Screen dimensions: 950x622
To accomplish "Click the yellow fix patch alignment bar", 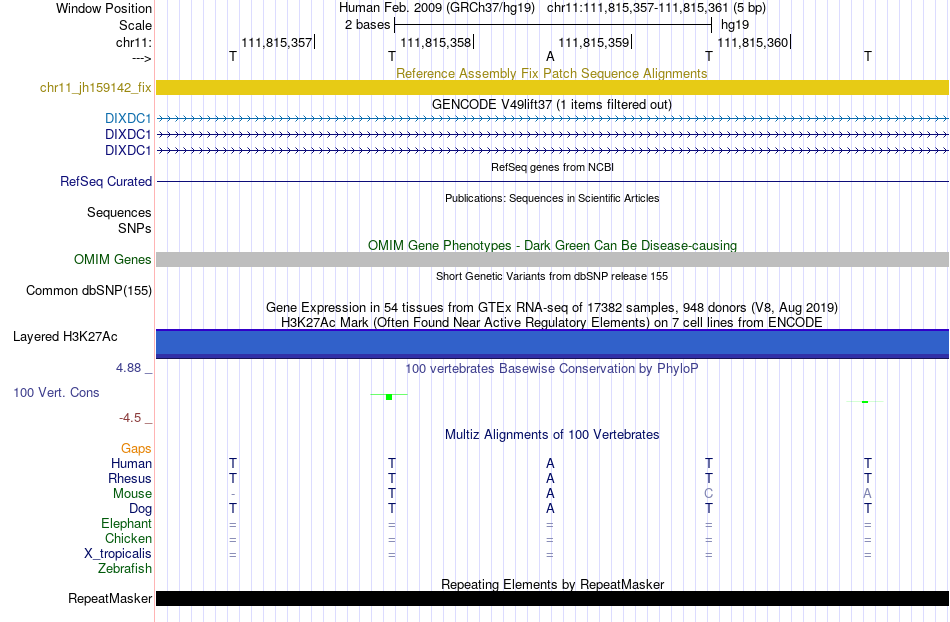I will pyautogui.click(x=552, y=88).
